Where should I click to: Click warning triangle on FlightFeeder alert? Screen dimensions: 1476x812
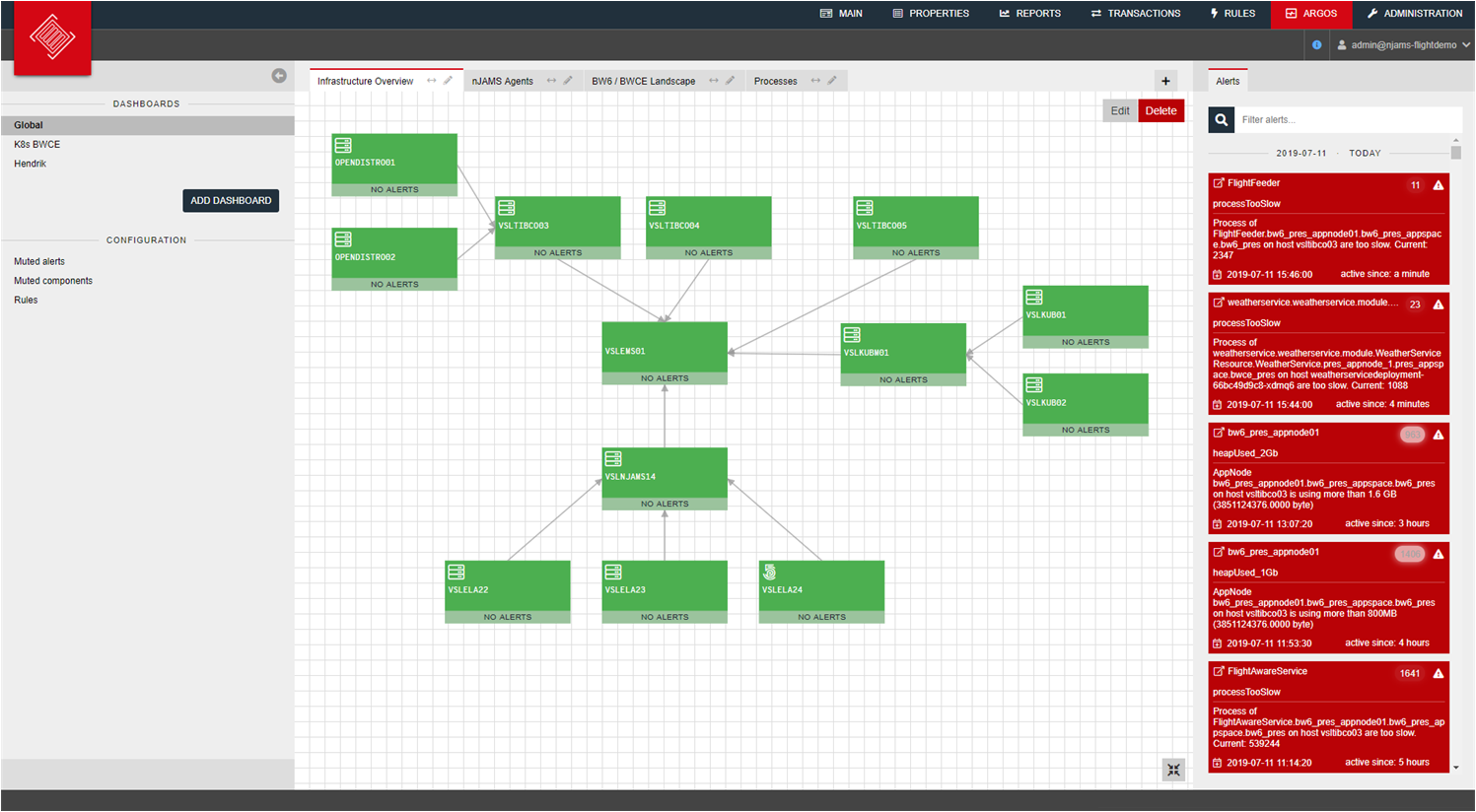click(1439, 185)
